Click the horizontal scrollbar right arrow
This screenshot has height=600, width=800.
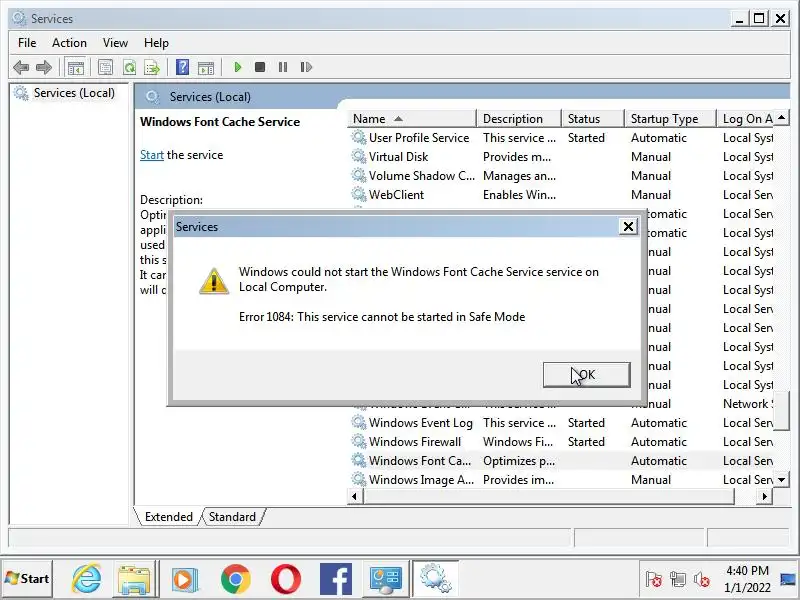point(764,496)
